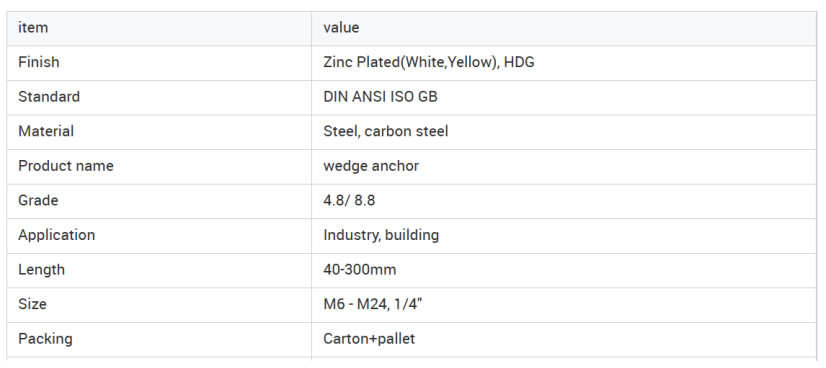Click the 'item' column header
Screen dimensions: 826x368
(33, 27)
